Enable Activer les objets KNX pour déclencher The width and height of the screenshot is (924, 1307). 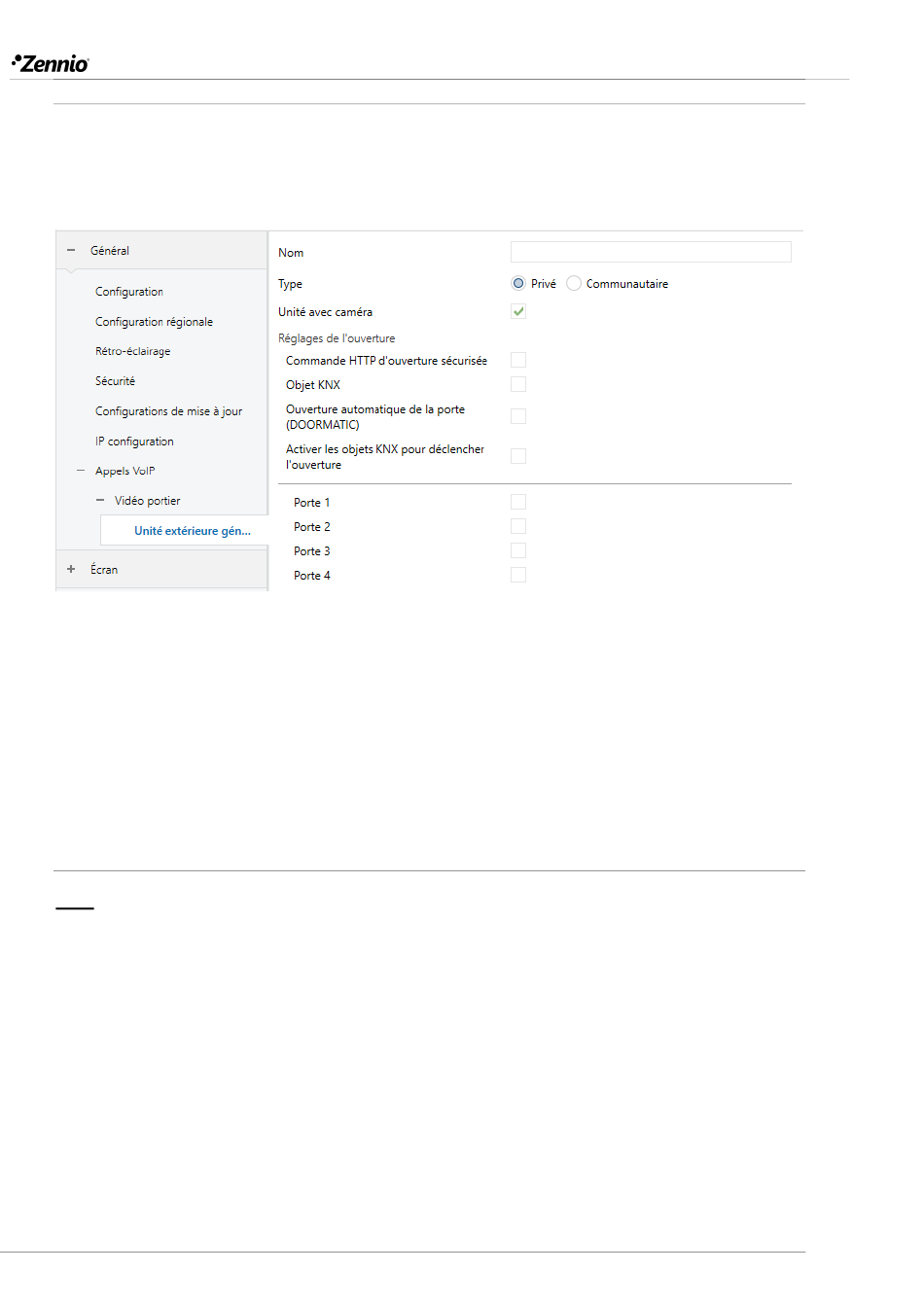pyautogui.click(x=518, y=456)
